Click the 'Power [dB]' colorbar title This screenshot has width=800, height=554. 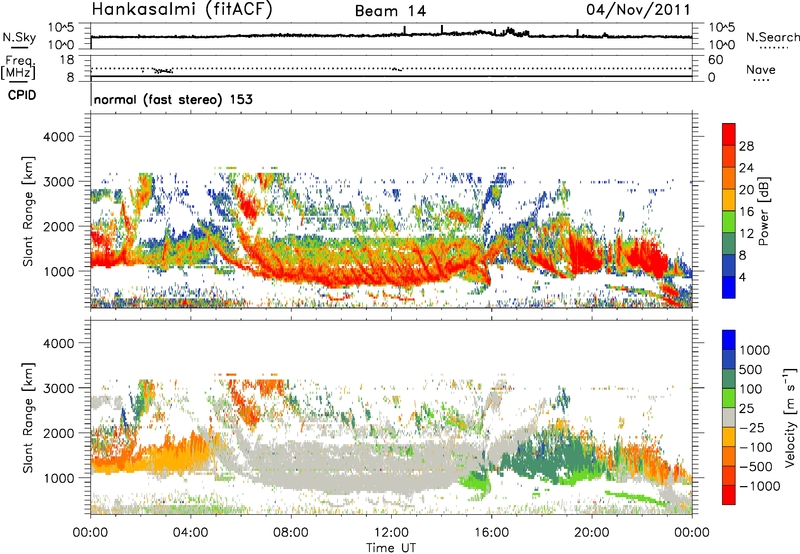coord(763,211)
